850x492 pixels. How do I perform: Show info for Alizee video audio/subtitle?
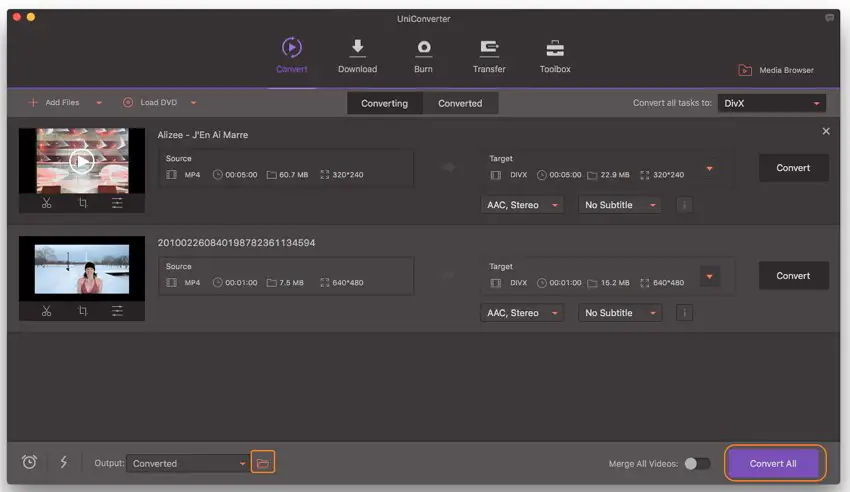[685, 205]
